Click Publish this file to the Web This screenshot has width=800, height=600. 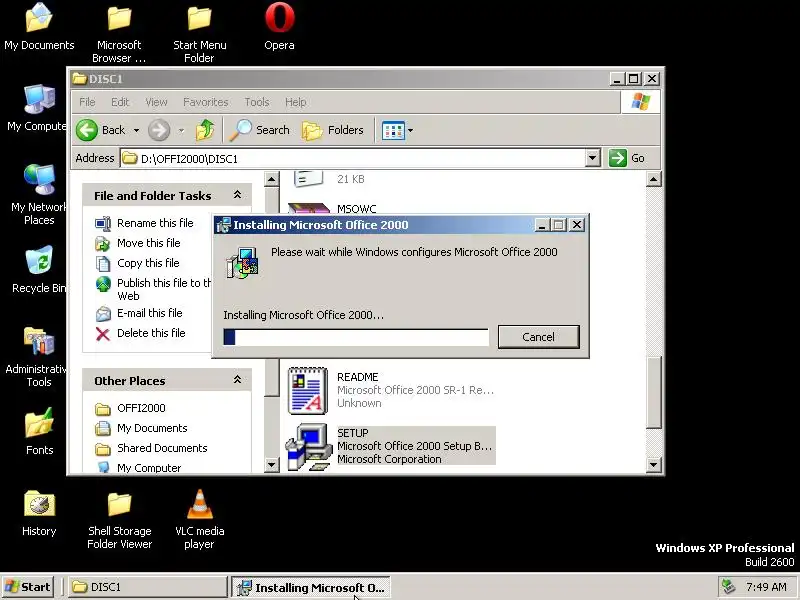pos(164,289)
